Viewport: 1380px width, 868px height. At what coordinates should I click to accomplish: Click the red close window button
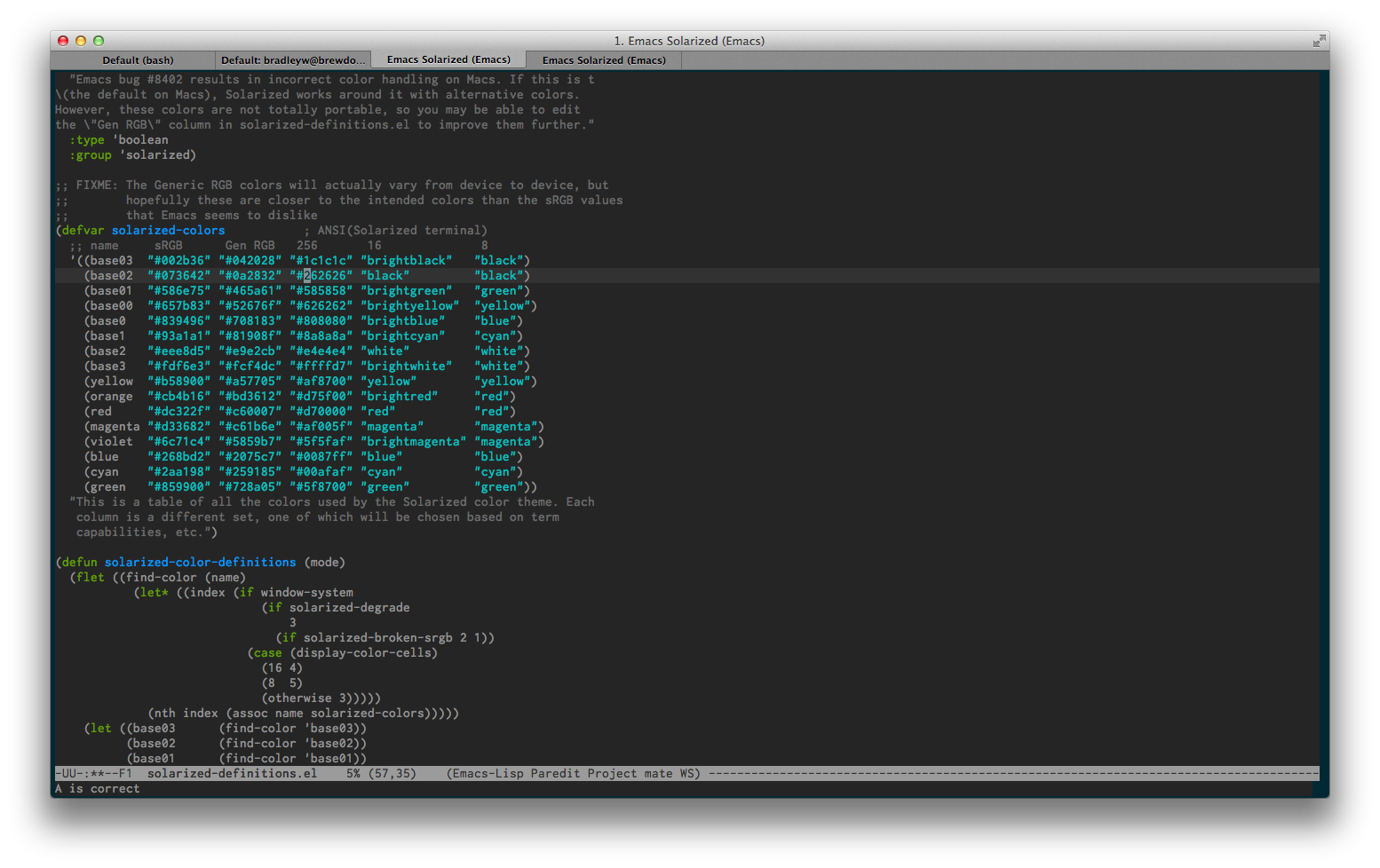(63, 41)
